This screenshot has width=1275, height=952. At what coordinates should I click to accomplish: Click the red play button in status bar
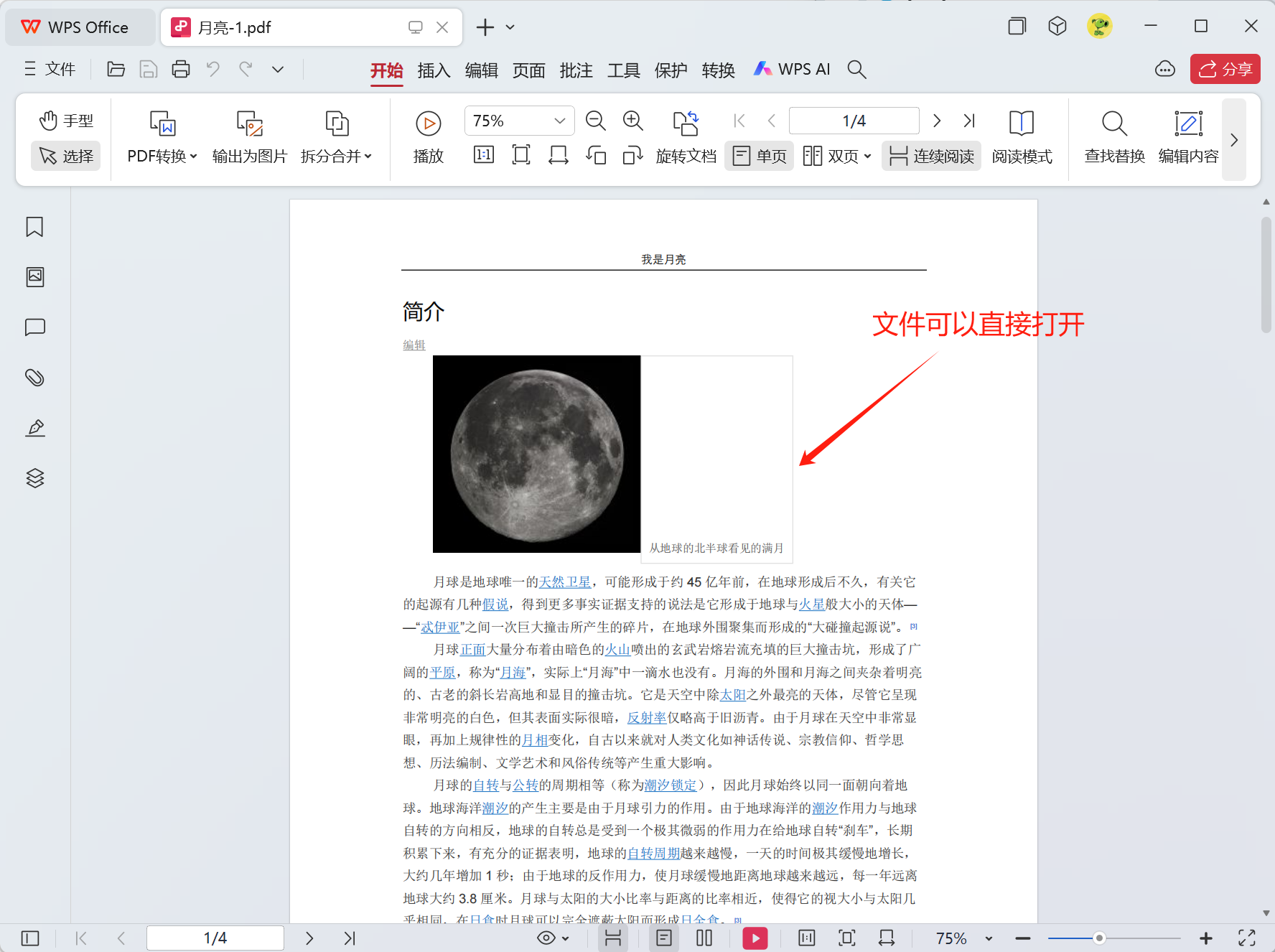[x=755, y=938]
